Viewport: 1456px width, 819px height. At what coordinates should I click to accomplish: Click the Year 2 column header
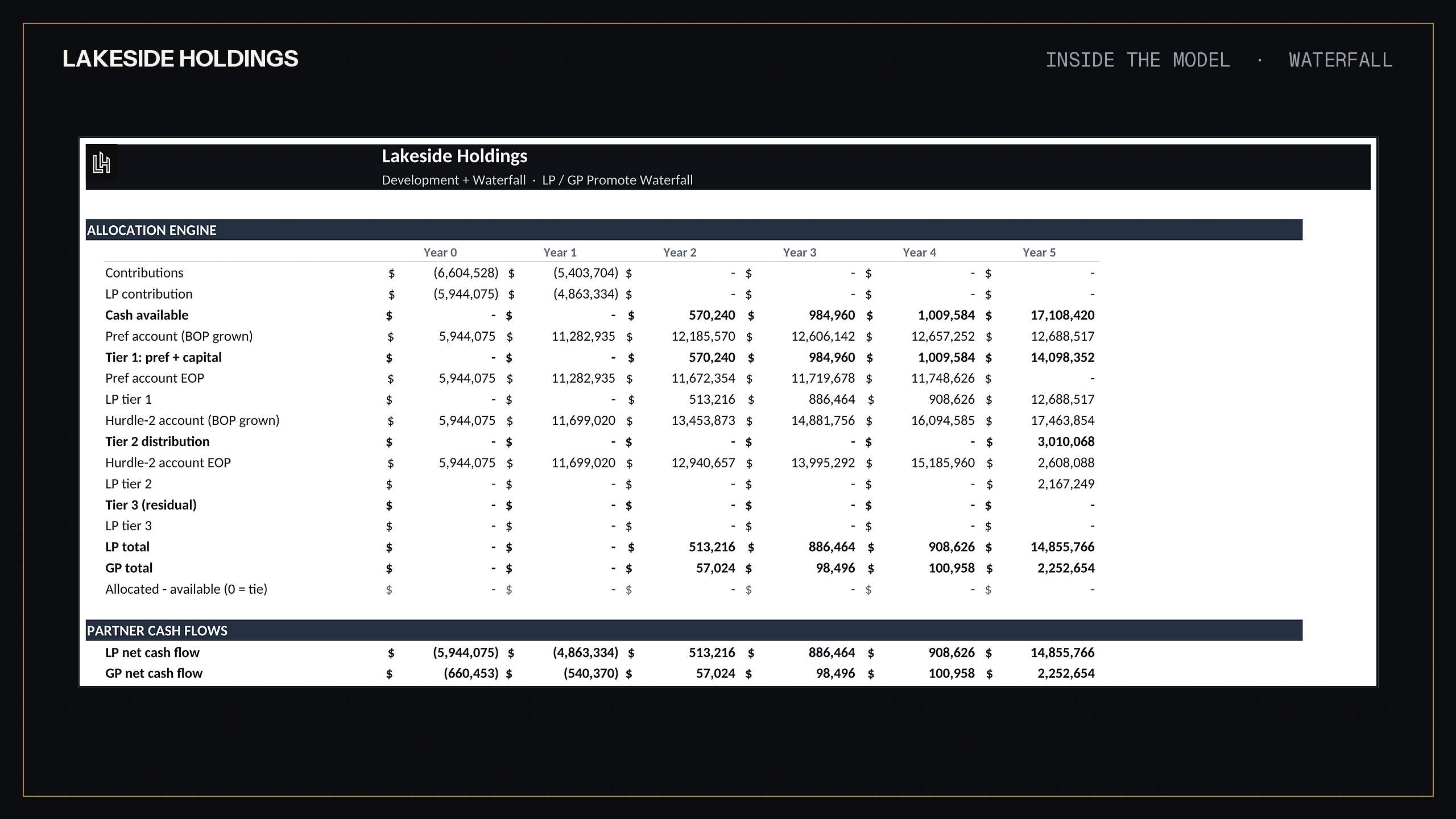coord(680,253)
